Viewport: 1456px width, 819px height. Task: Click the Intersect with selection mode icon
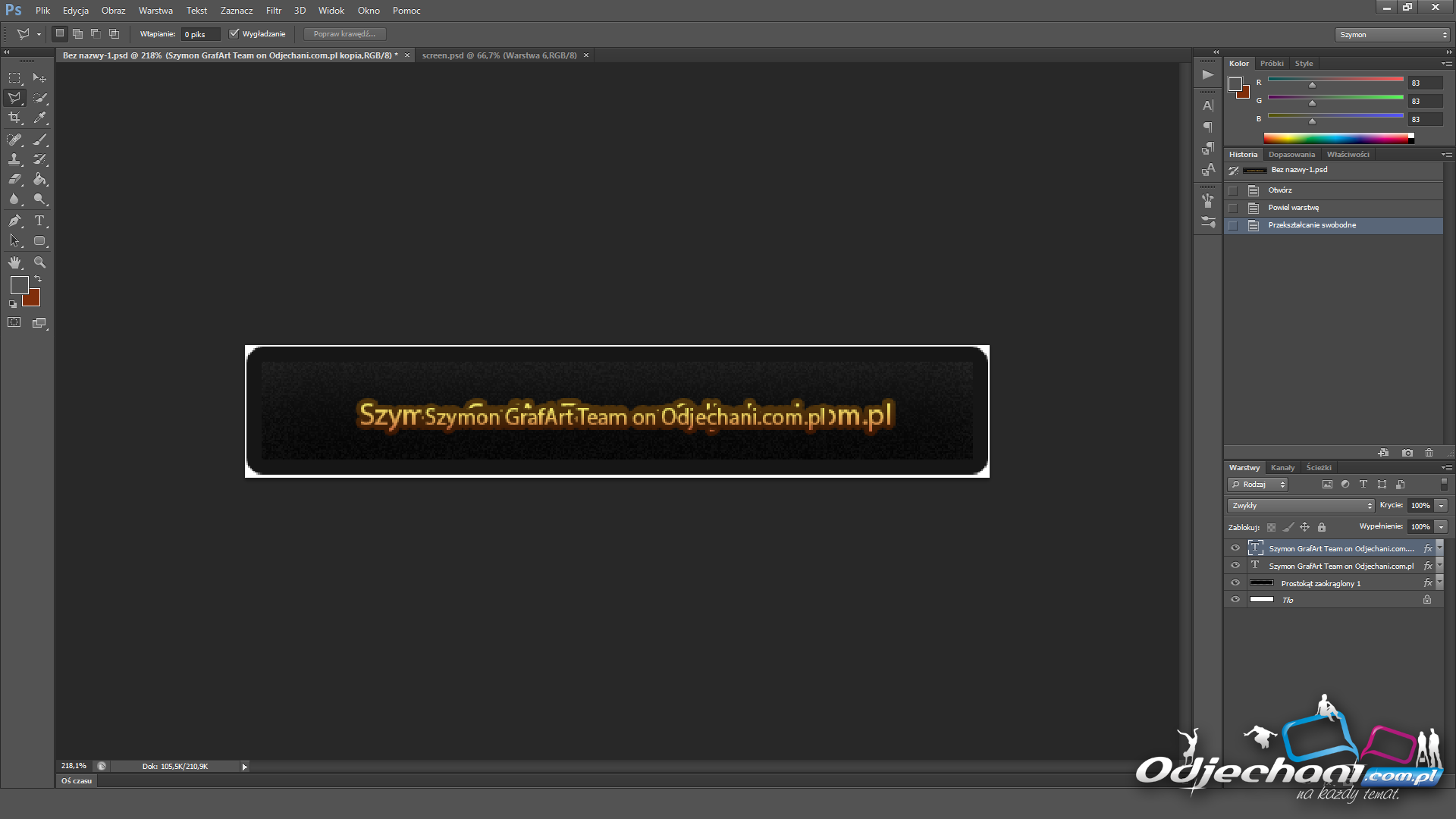(x=114, y=33)
